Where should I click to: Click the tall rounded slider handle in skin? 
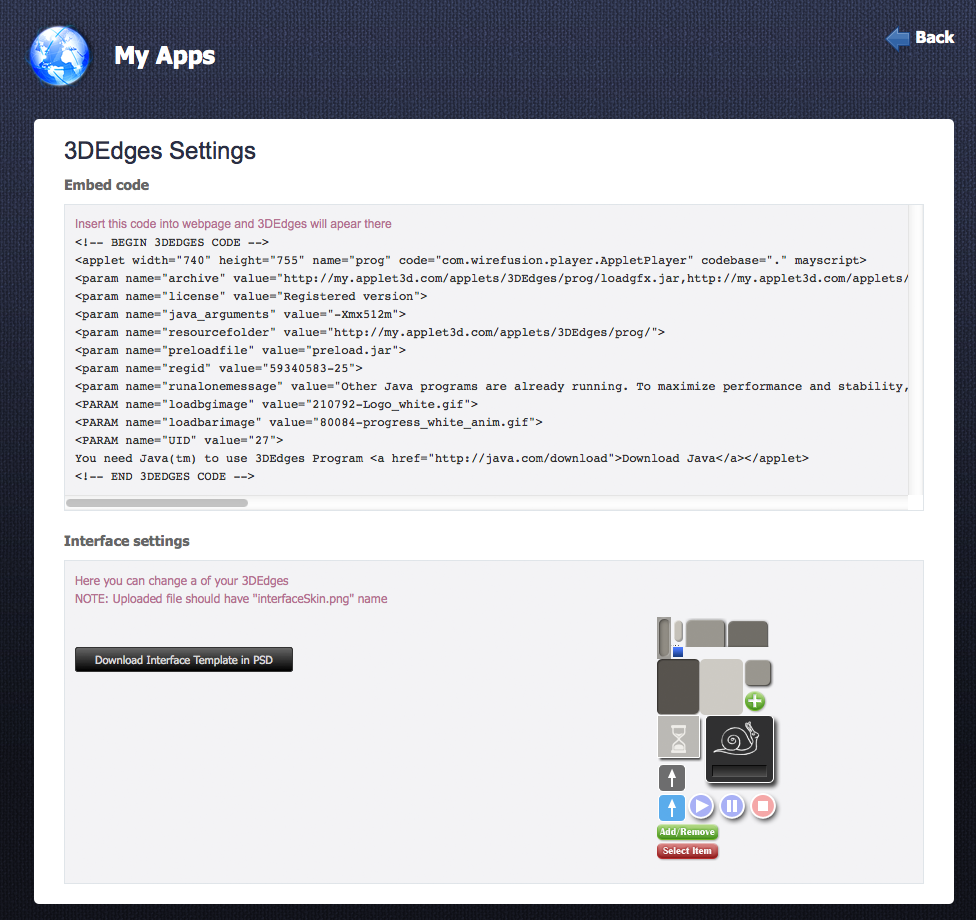(x=664, y=637)
